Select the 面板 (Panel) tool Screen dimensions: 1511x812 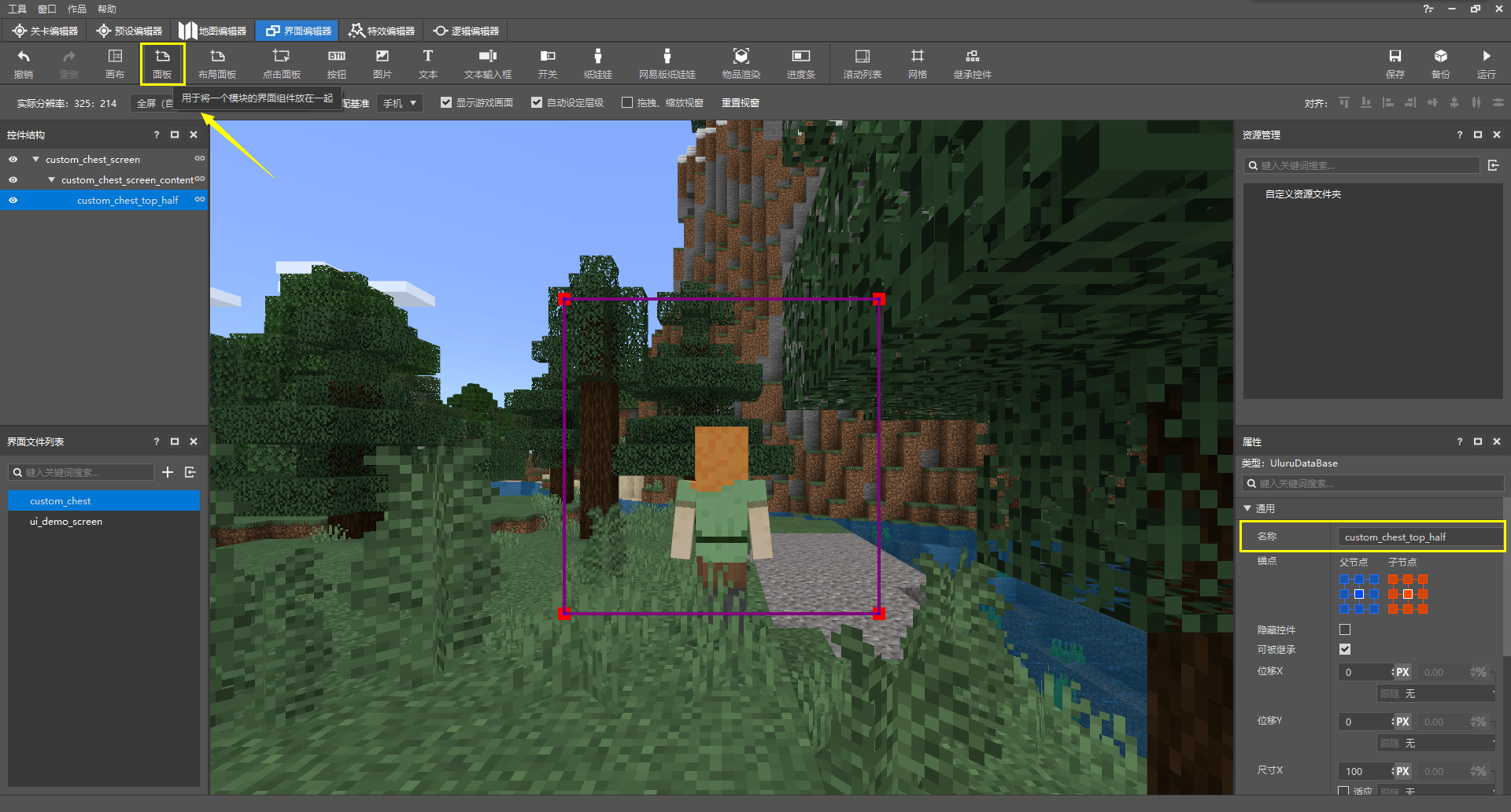162,63
